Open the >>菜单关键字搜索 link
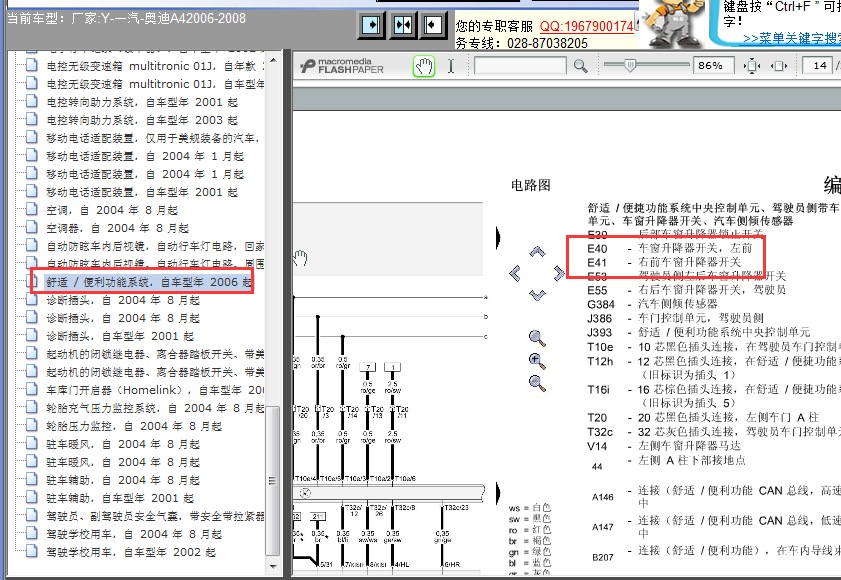The width and height of the screenshot is (841, 580). tap(792, 38)
